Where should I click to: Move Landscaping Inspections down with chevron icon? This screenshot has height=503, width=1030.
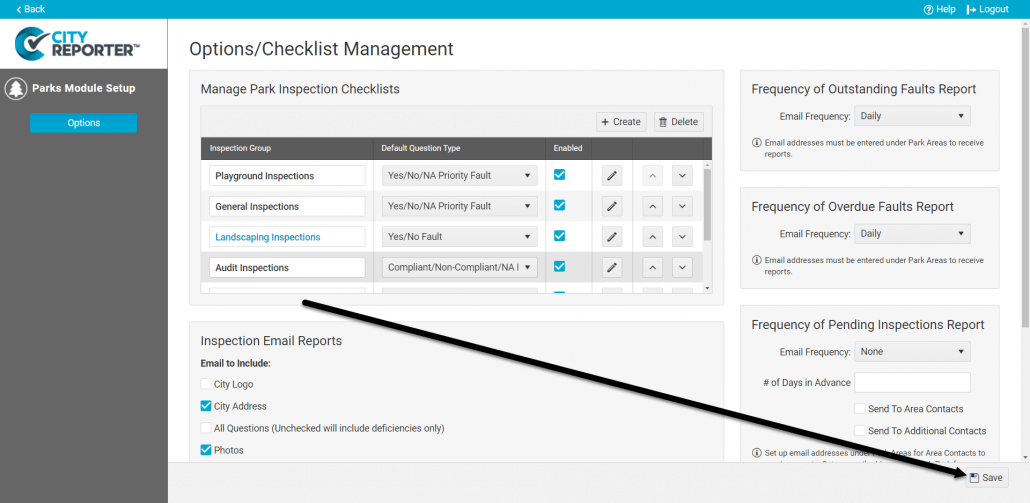coord(682,237)
